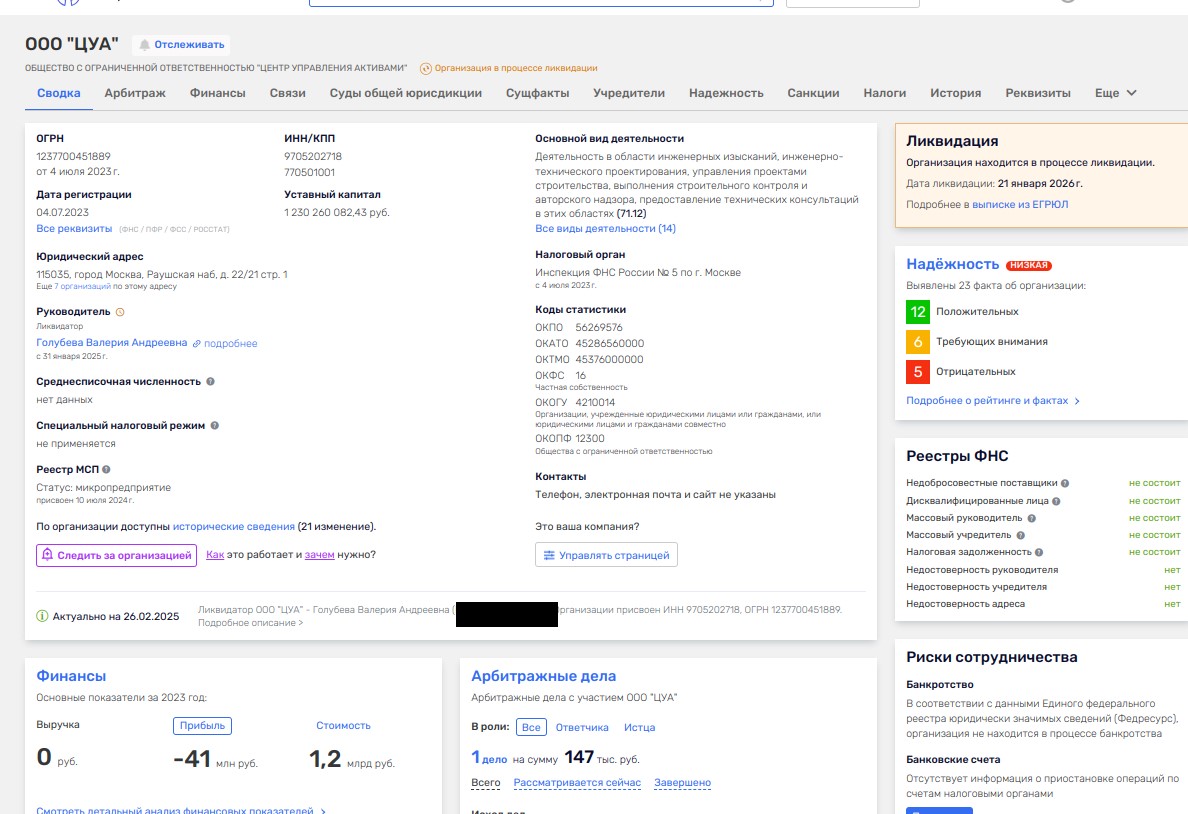Open the Санкции tab
The height and width of the screenshot is (814, 1188).
[813, 93]
